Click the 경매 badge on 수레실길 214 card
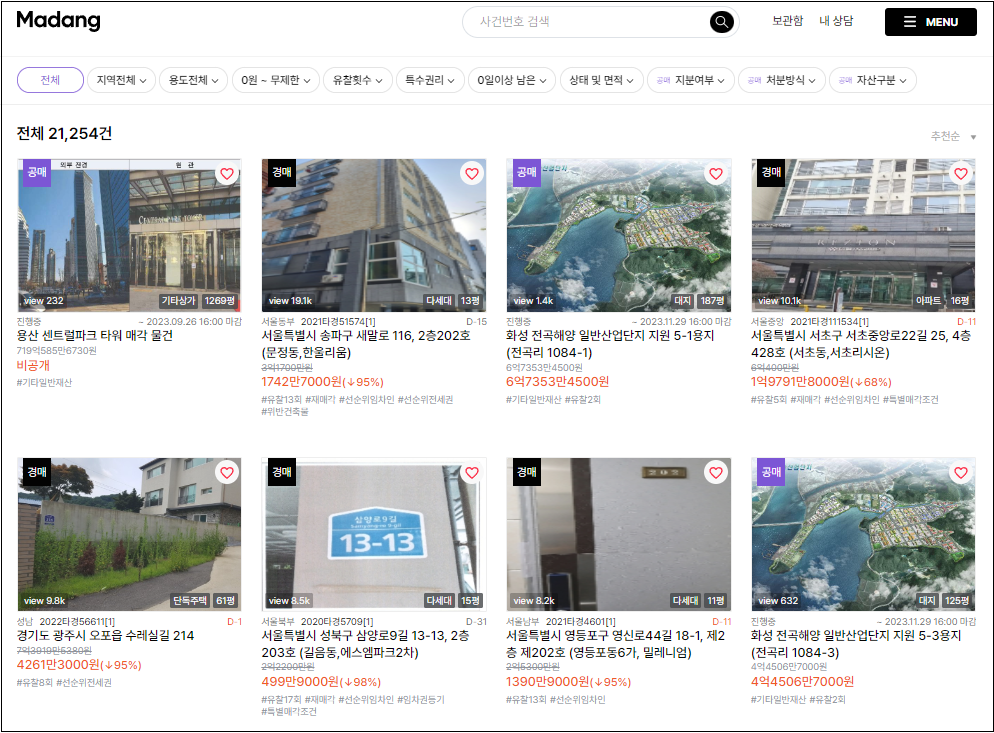 click(37, 472)
